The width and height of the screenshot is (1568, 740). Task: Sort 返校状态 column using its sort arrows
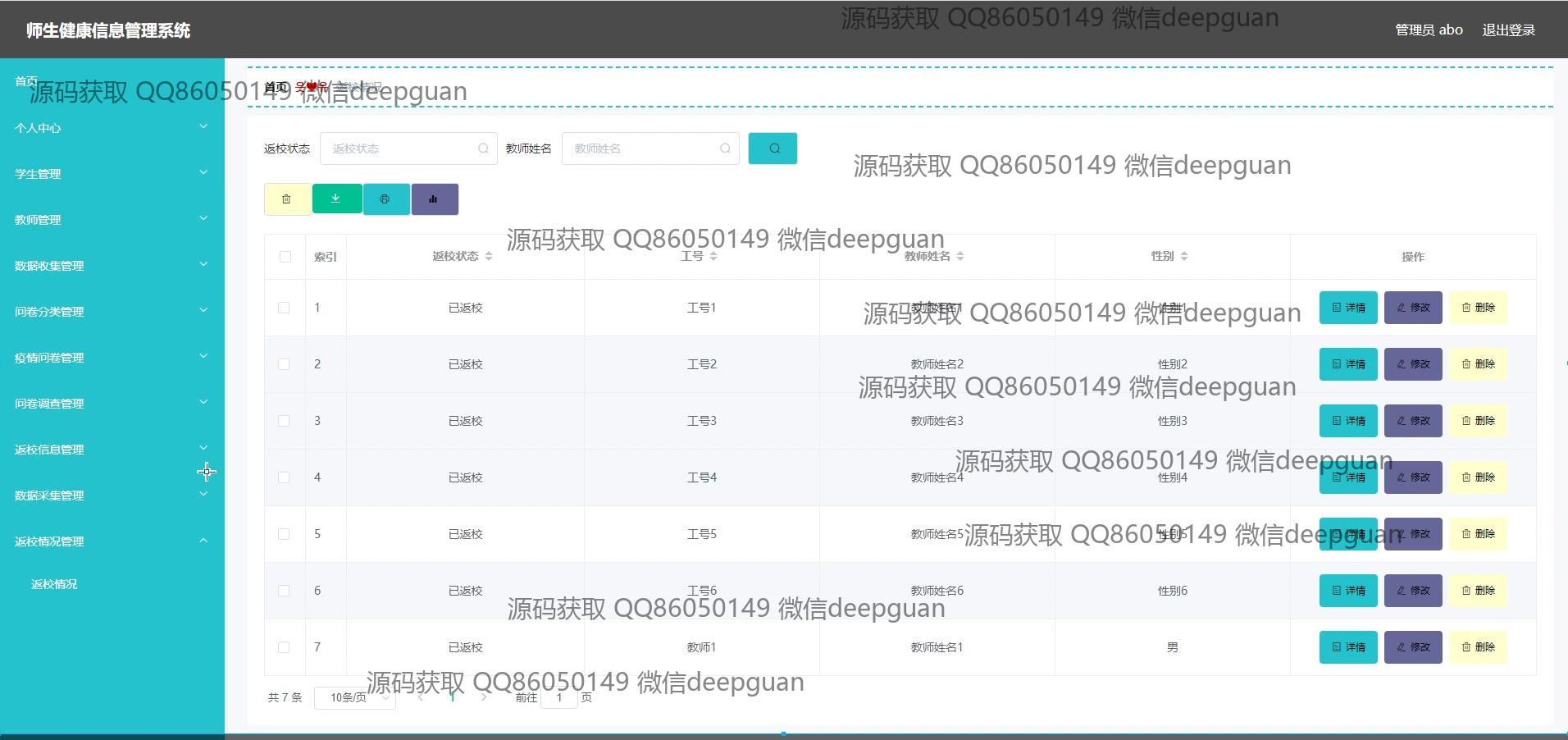pyautogui.click(x=489, y=257)
